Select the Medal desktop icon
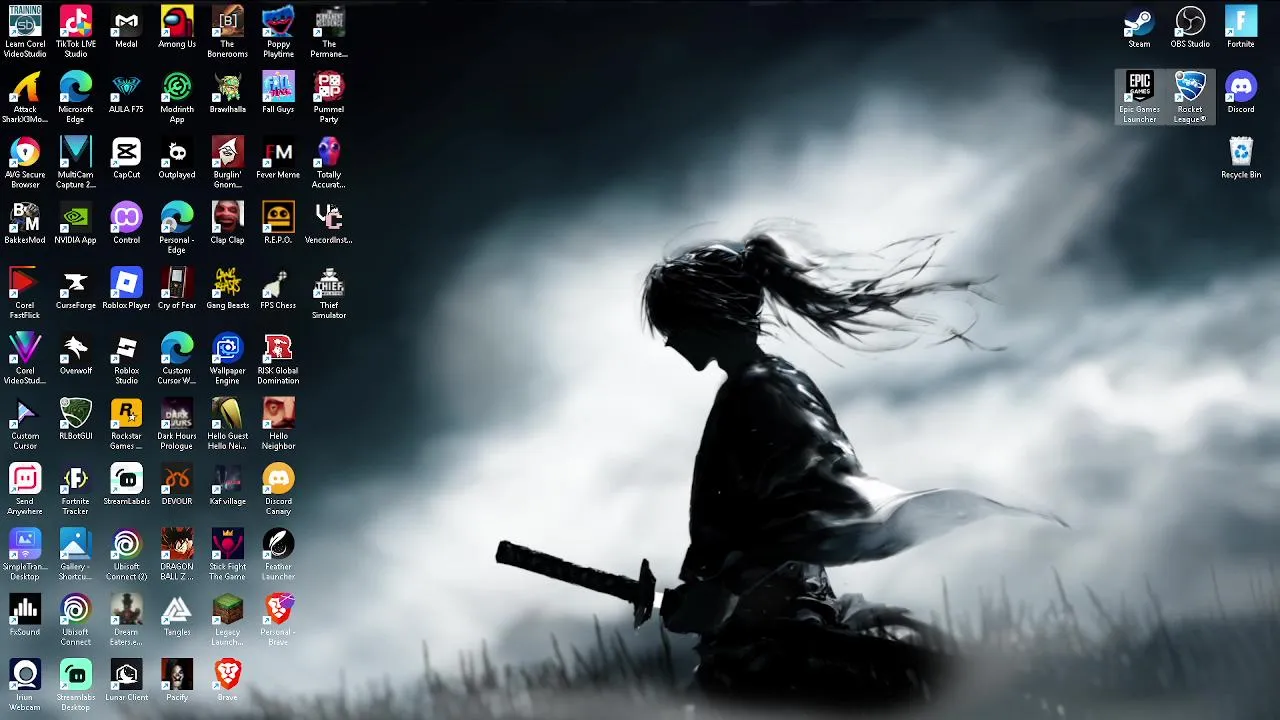 pos(126,22)
